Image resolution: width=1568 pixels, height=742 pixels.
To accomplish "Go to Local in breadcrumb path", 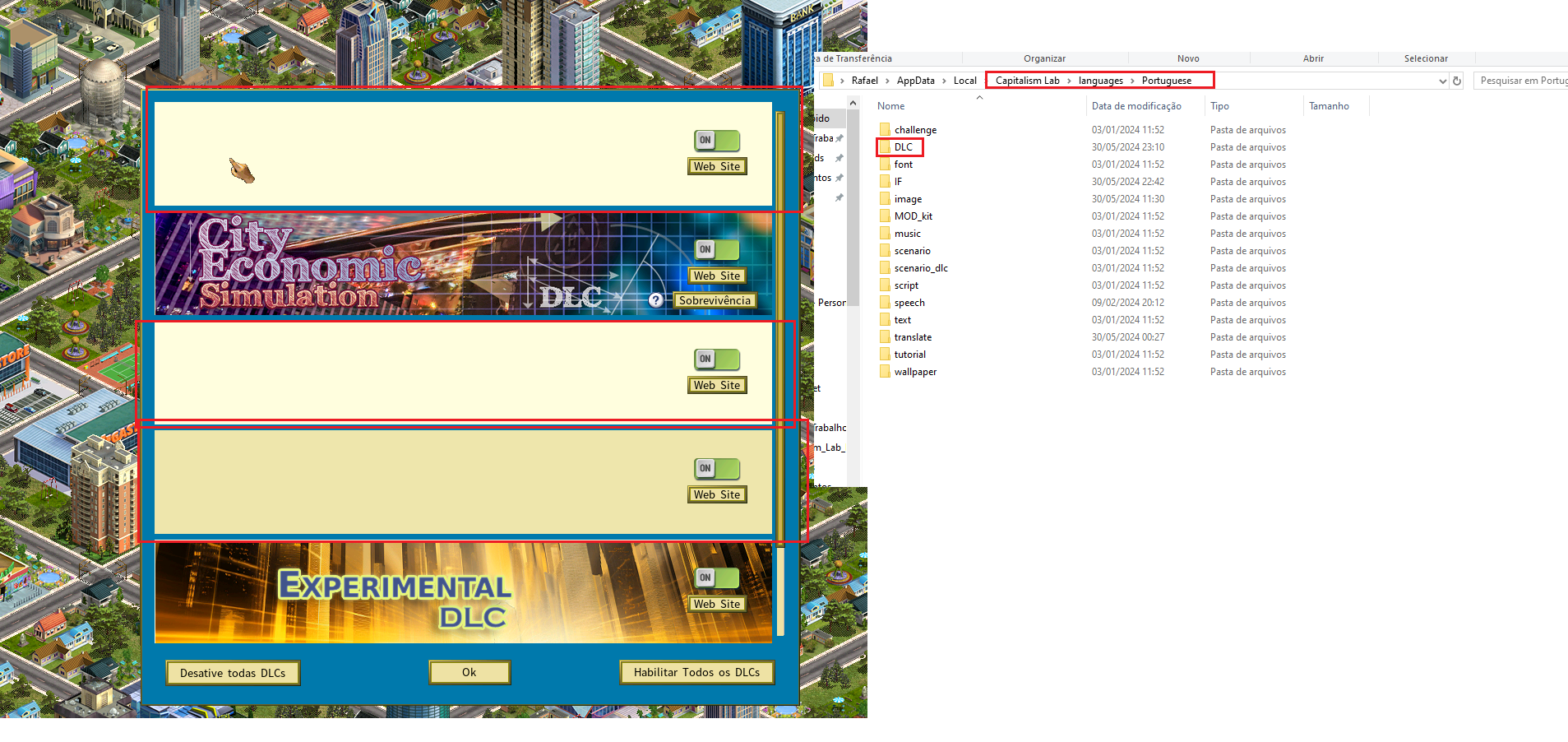I will point(964,81).
